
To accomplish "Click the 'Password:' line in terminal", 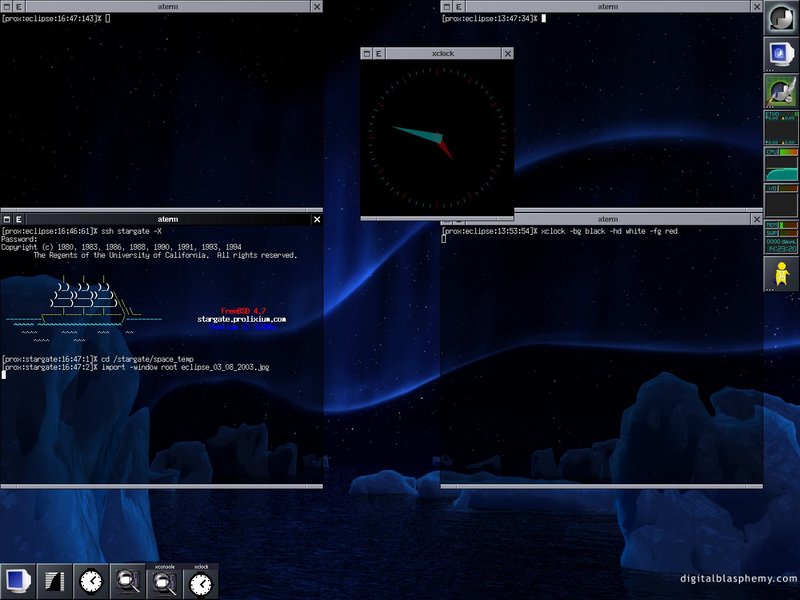I will pos(19,239).
